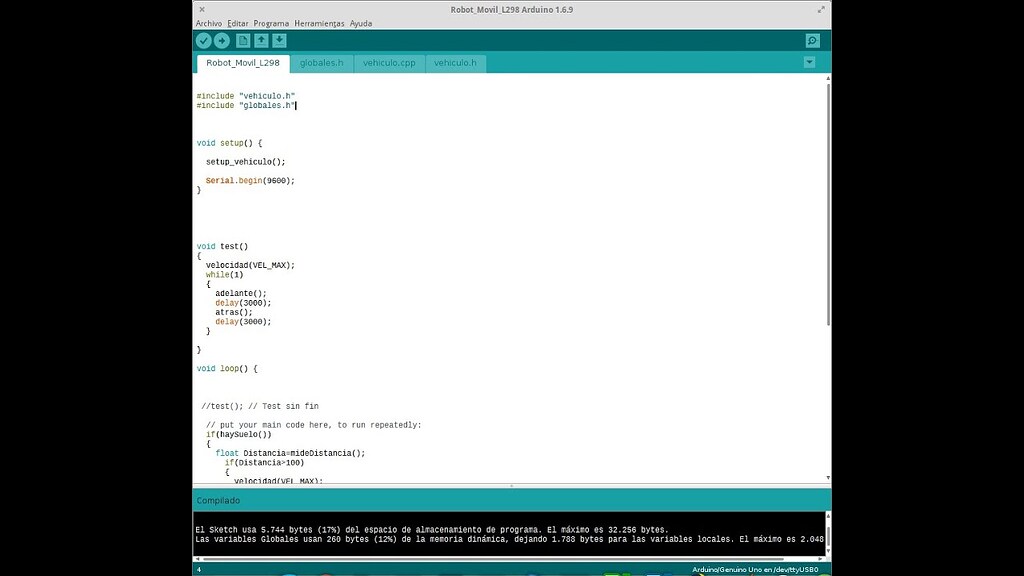Click the window shade icon in titlebar

coord(821,8)
